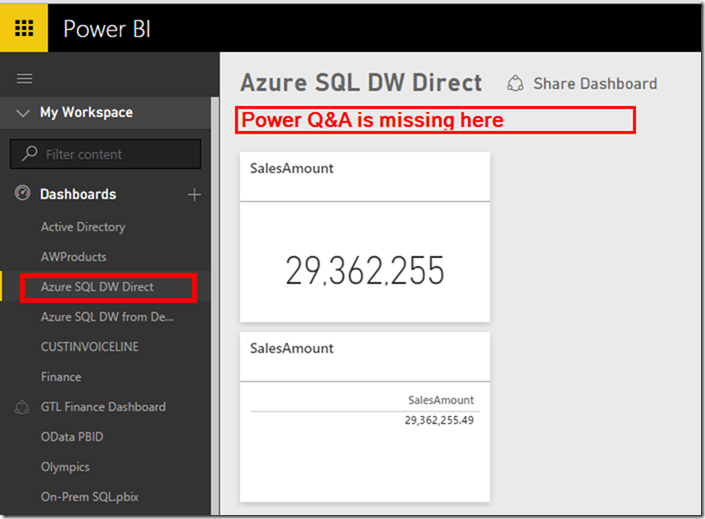This screenshot has width=705, height=519.
Task: Click the Dashboards section header
Action: coord(78,194)
